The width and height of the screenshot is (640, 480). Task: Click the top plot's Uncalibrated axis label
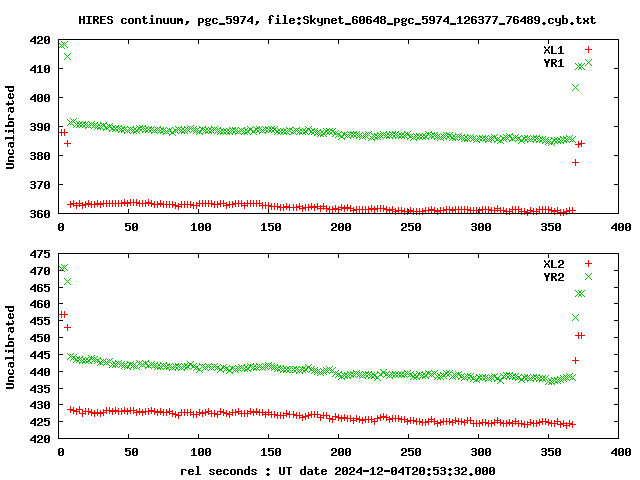(10, 127)
